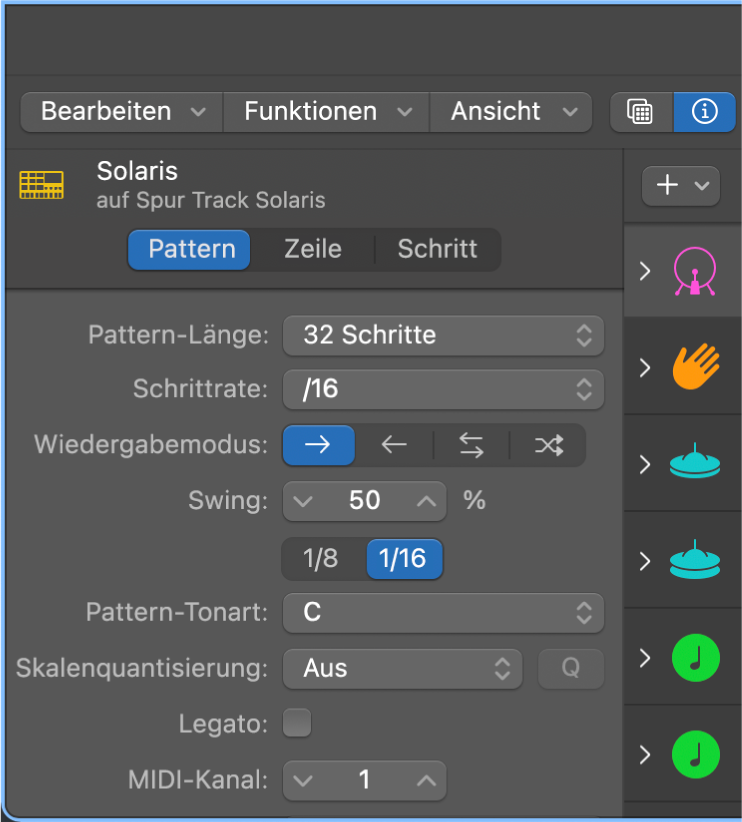
Task: Activate the shuffle playback mode
Action: click(x=548, y=445)
